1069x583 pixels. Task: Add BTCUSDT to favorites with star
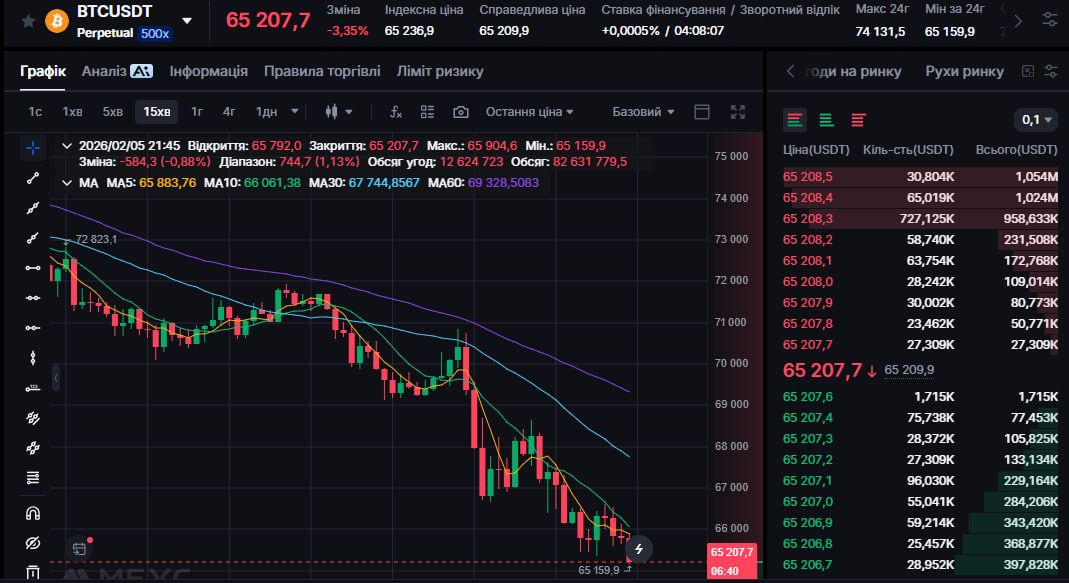tap(28, 21)
